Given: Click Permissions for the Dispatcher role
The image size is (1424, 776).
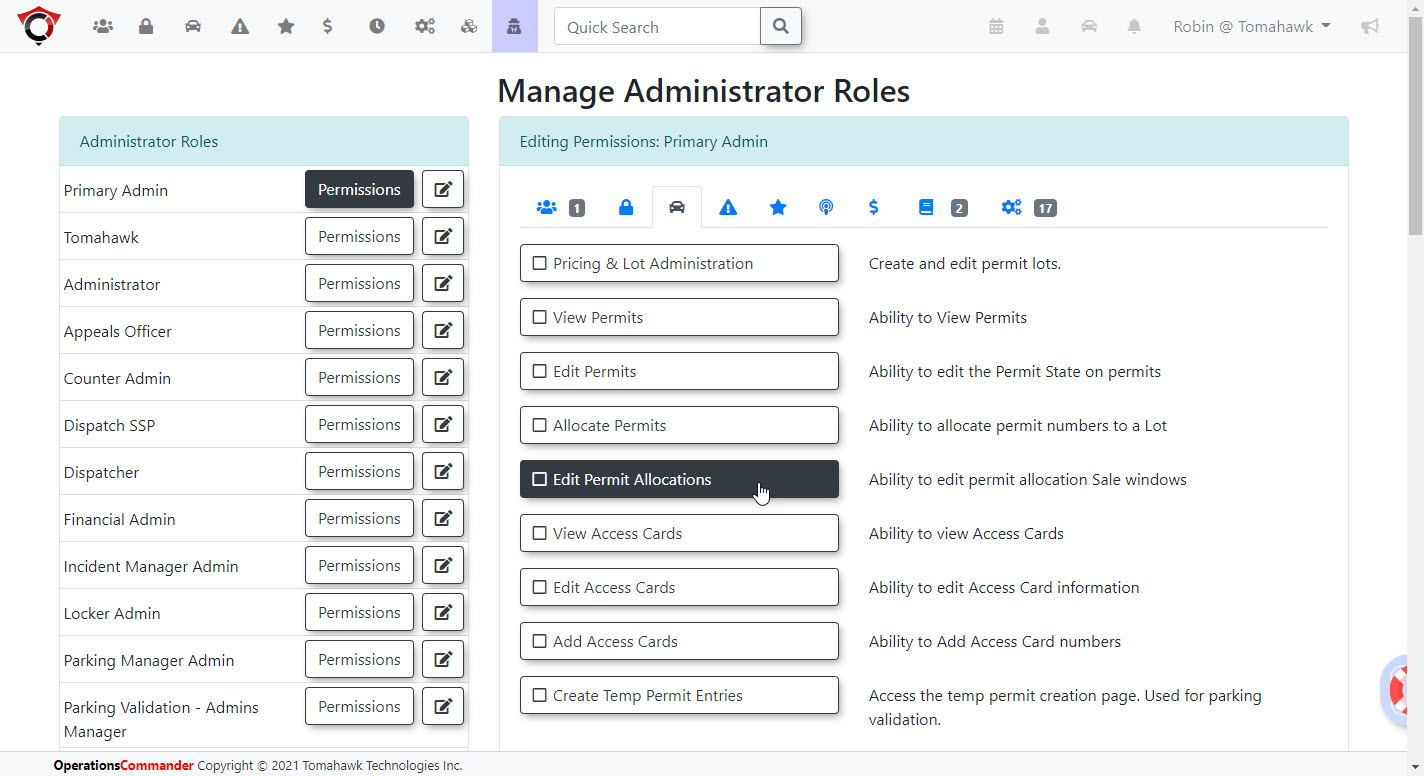Looking at the screenshot, I should click(x=359, y=471).
